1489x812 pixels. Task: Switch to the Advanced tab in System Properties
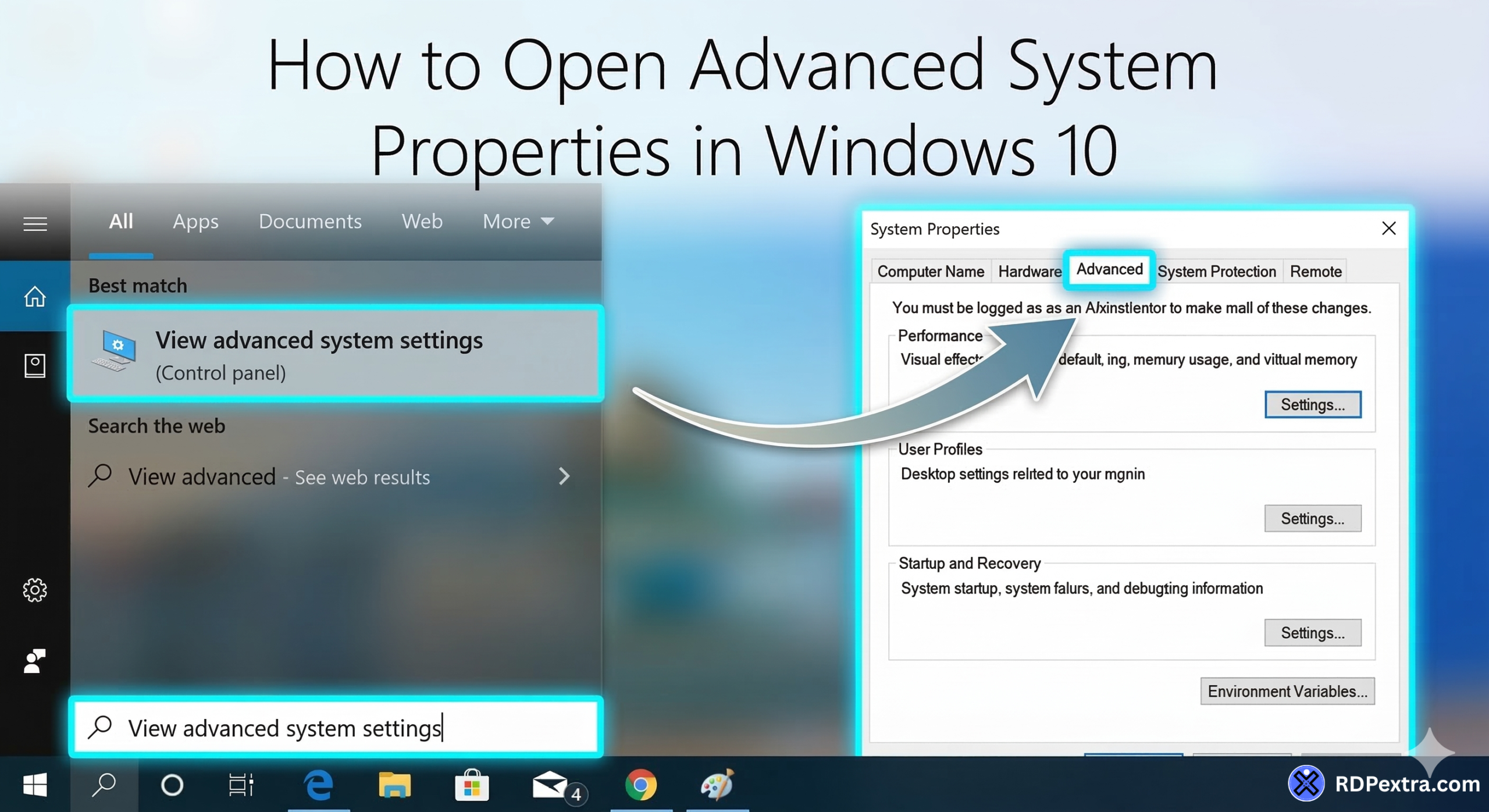click(x=1109, y=269)
